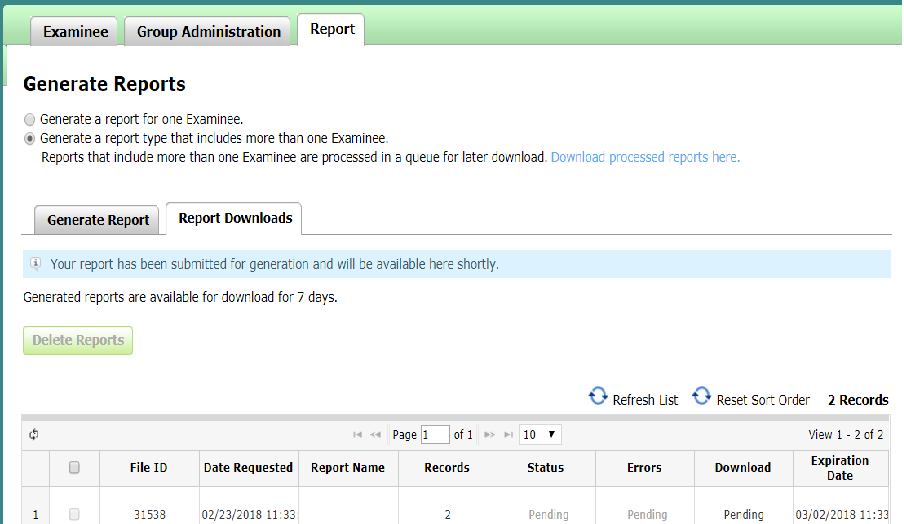Sort the table by Date Requested column
904x524 pixels.
(248, 467)
